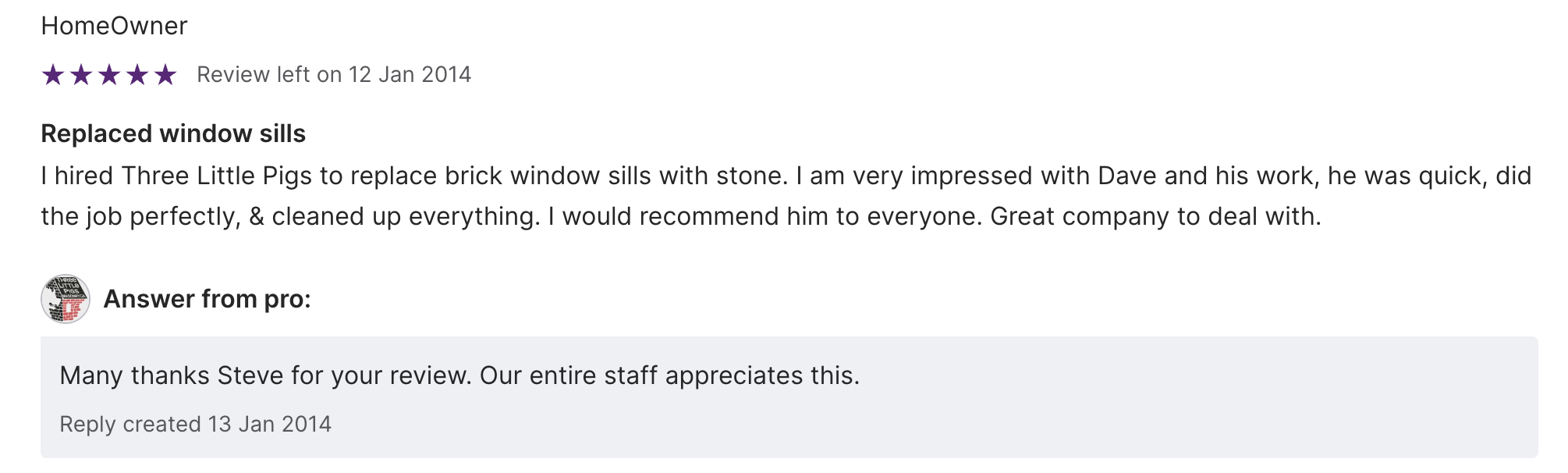This screenshot has width=1568, height=473.
Task: Click the phrase 'the job perfectly' in review
Action: pyautogui.click(x=140, y=216)
